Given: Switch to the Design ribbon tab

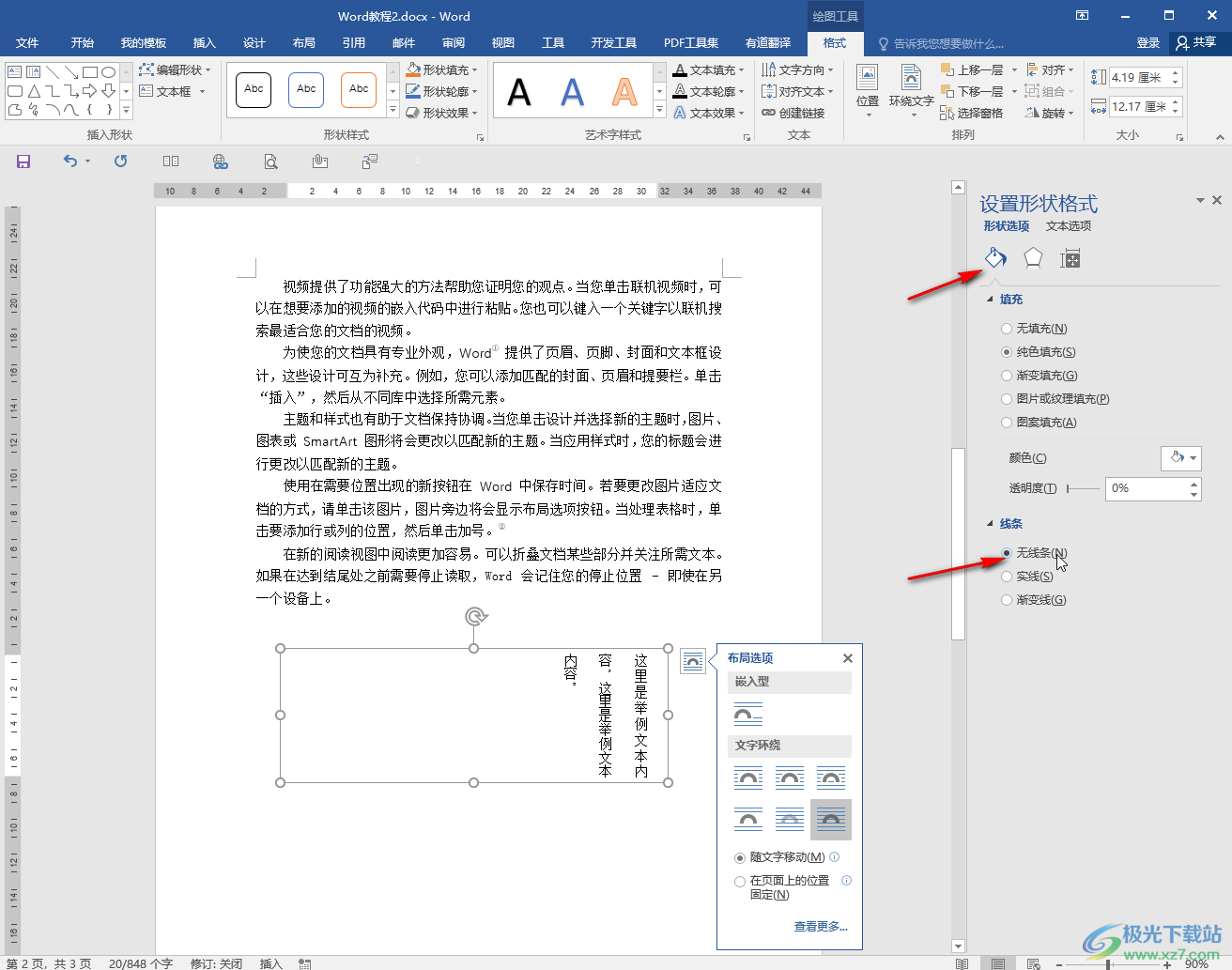Looking at the screenshot, I should (x=254, y=43).
